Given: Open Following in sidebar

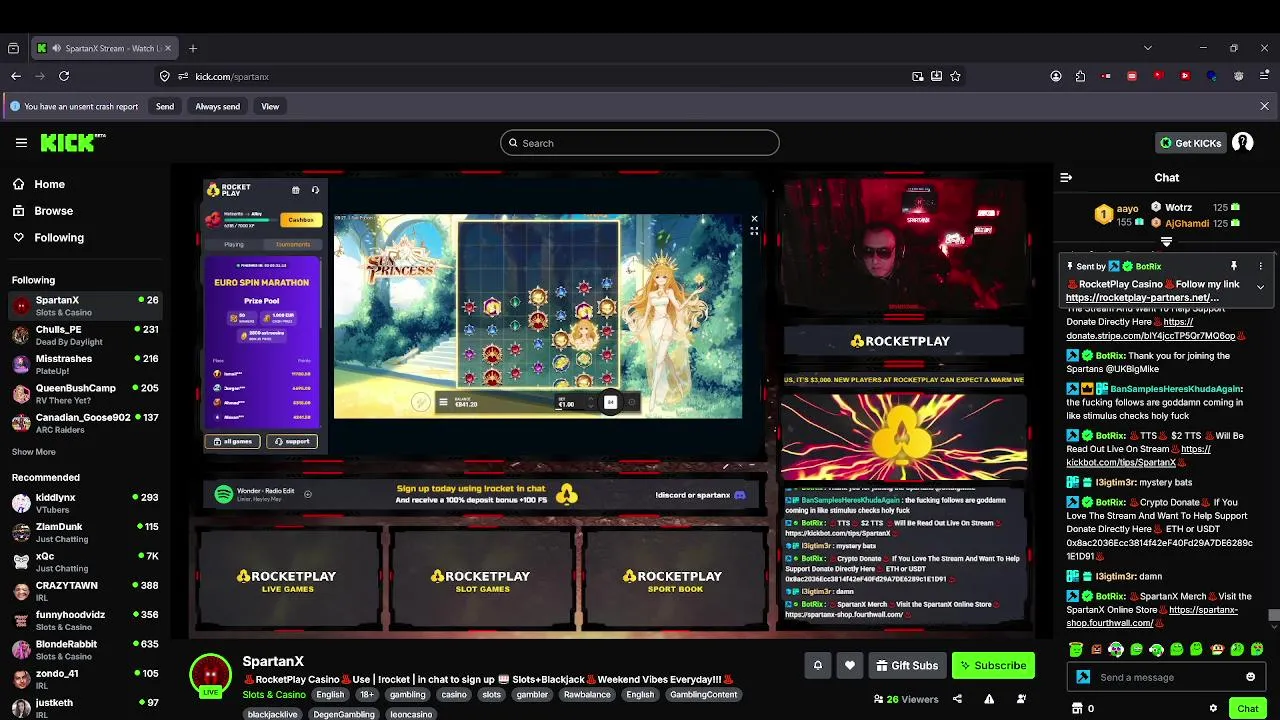Looking at the screenshot, I should pyautogui.click(x=59, y=237).
